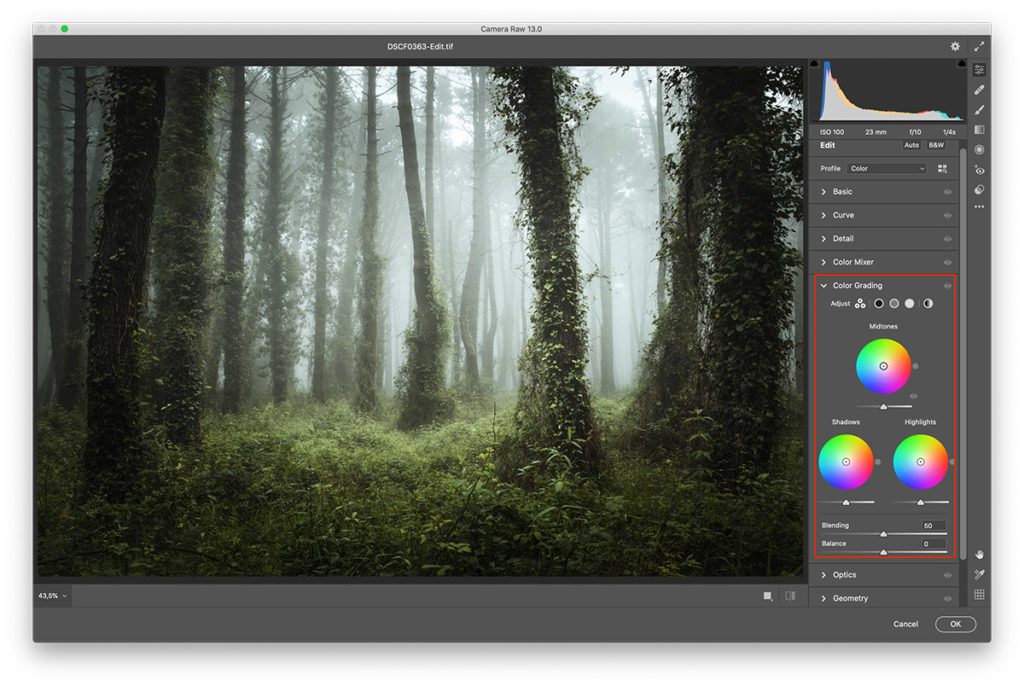Viewport: 1024px width, 686px height.
Task: Click the Balance slider handle
Action: (883, 552)
